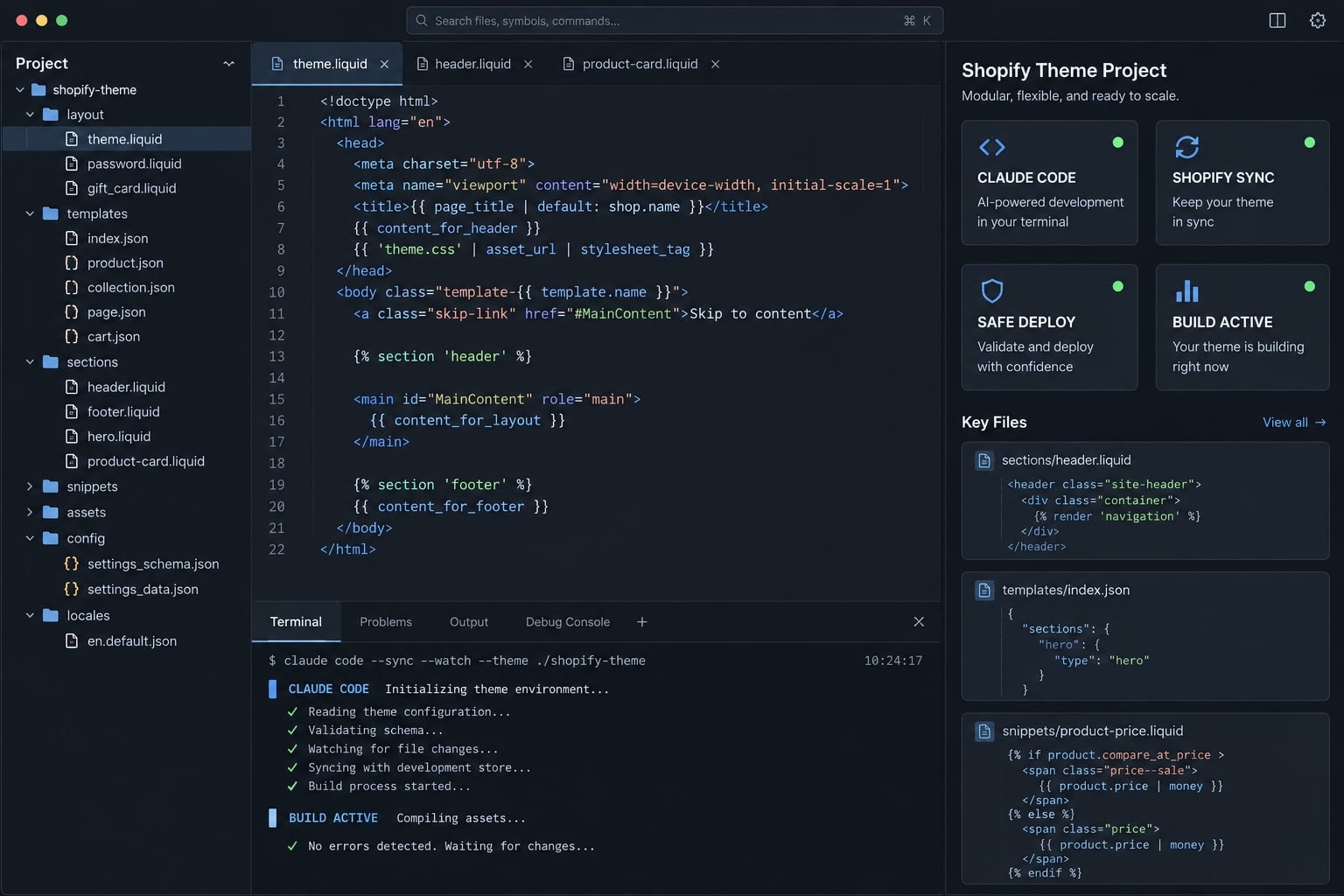Image resolution: width=1344 pixels, height=896 pixels.
Task: Open gift_card.liquid in the tree
Action: [x=127, y=188]
